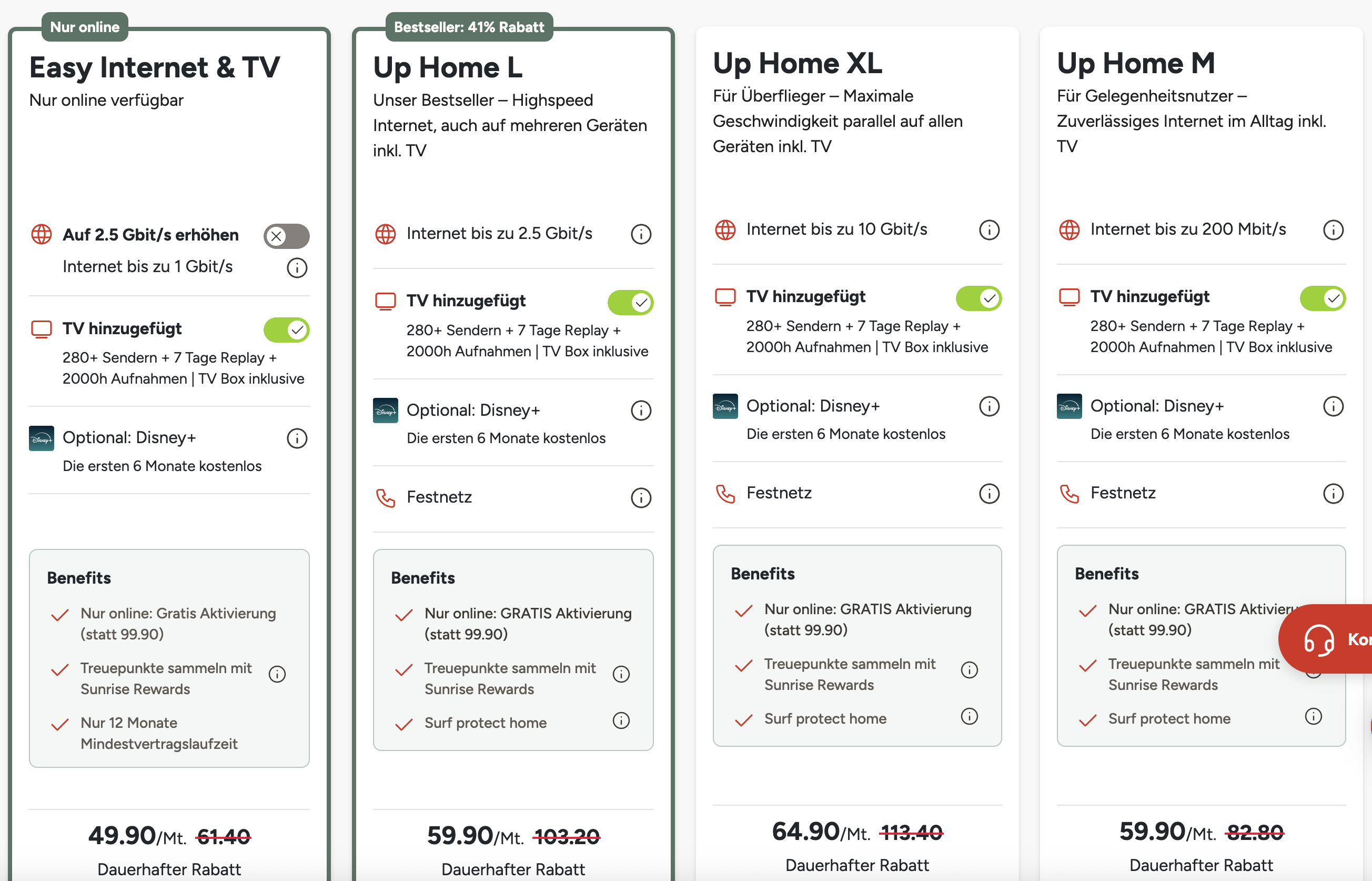Toggle TV option on Up Home M
1372x881 pixels.
(1323, 298)
